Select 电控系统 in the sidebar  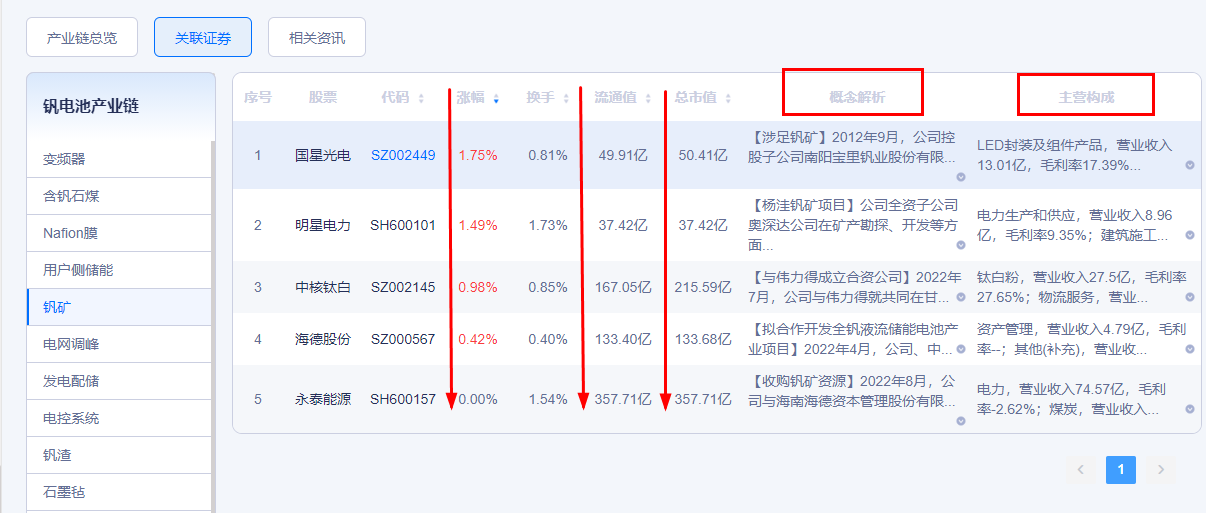pyautogui.click(x=119, y=418)
